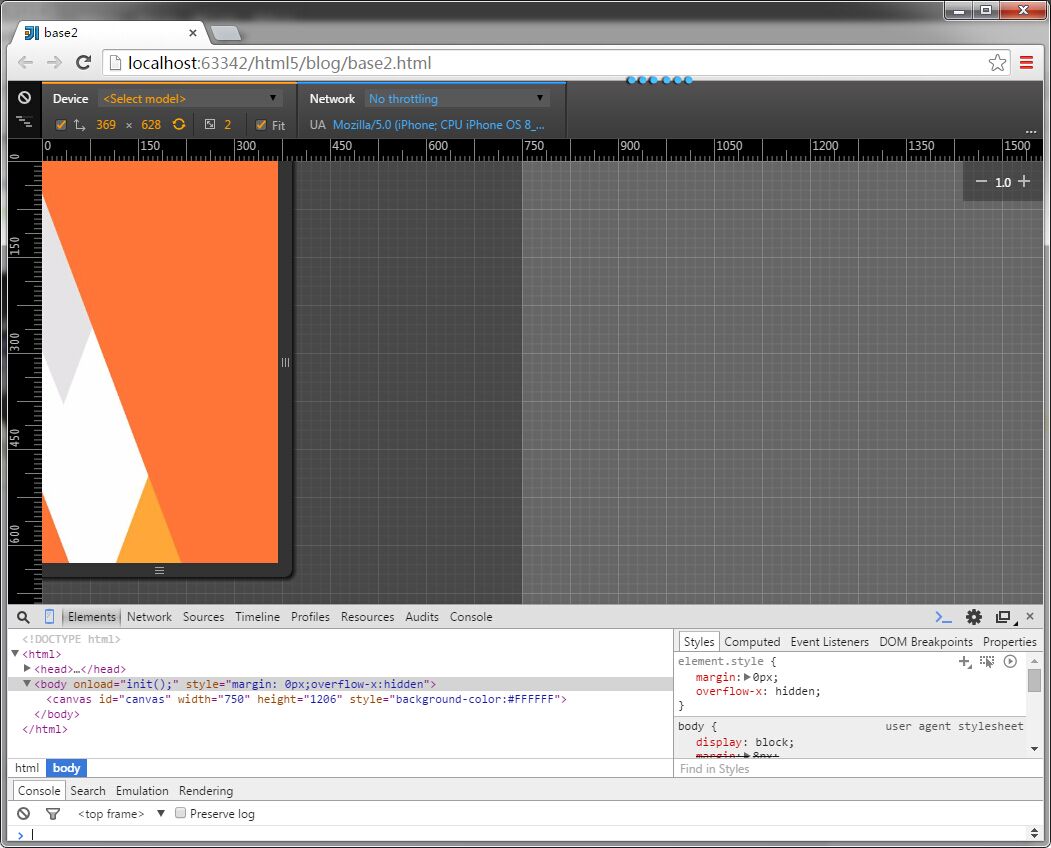
Task: Bookmark this page with star icon
Action: tap(997, 63)
